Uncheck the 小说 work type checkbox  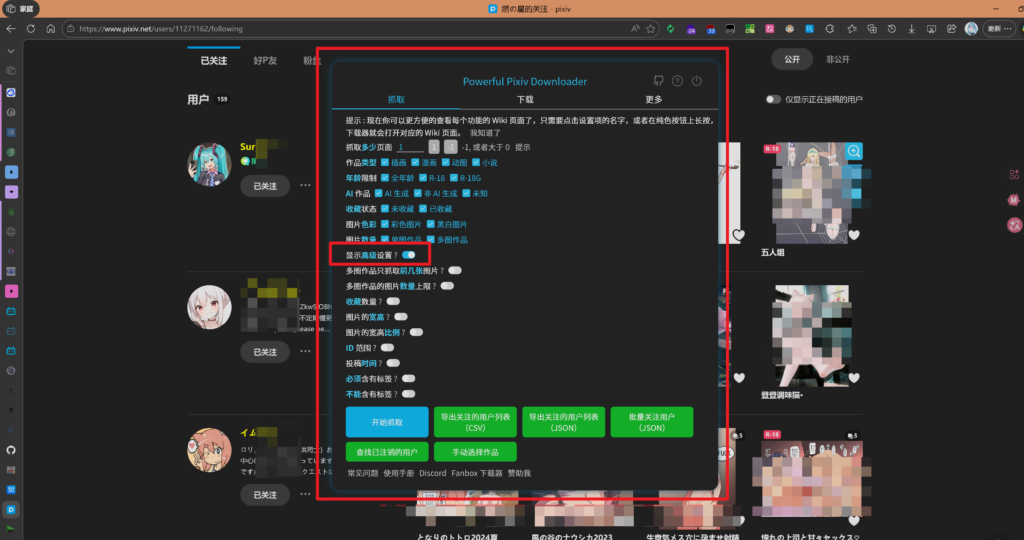click(x=476, y=162)
